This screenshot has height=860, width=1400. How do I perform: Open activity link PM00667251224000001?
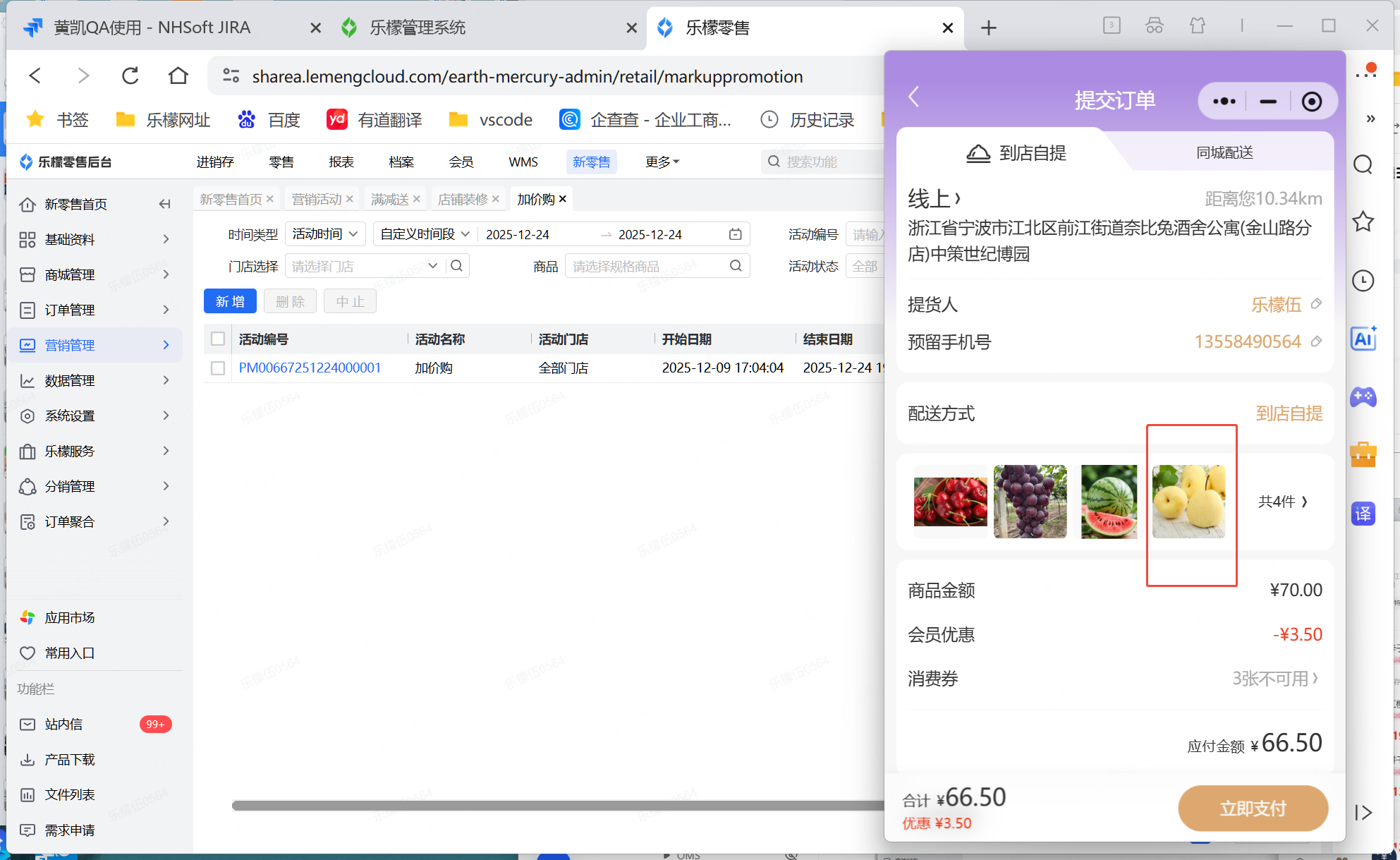point(310,368)
